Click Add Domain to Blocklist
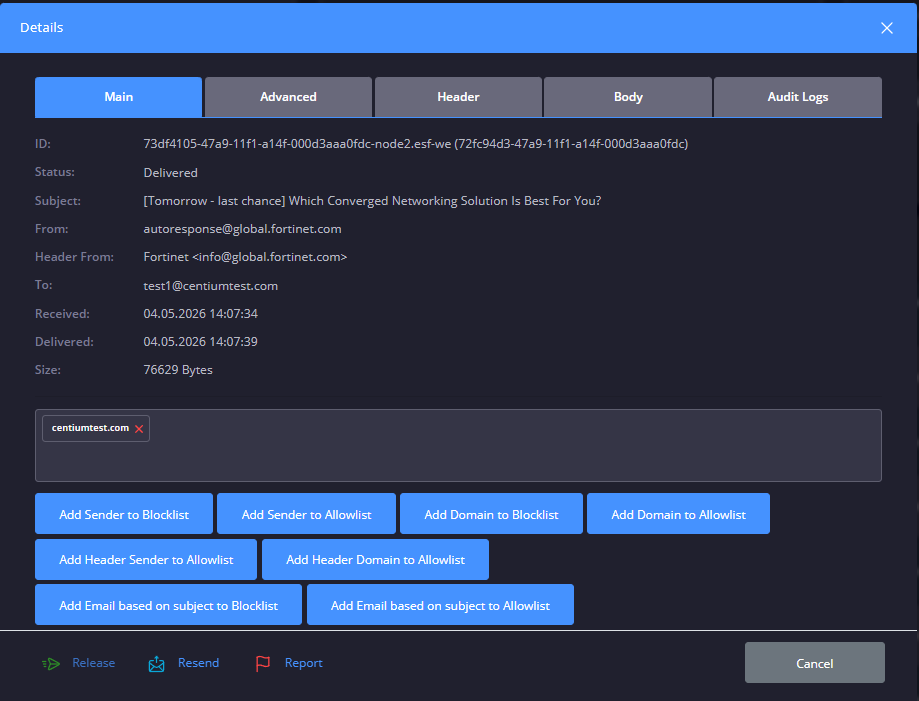The image size is (919, 701). coord(491,514)
